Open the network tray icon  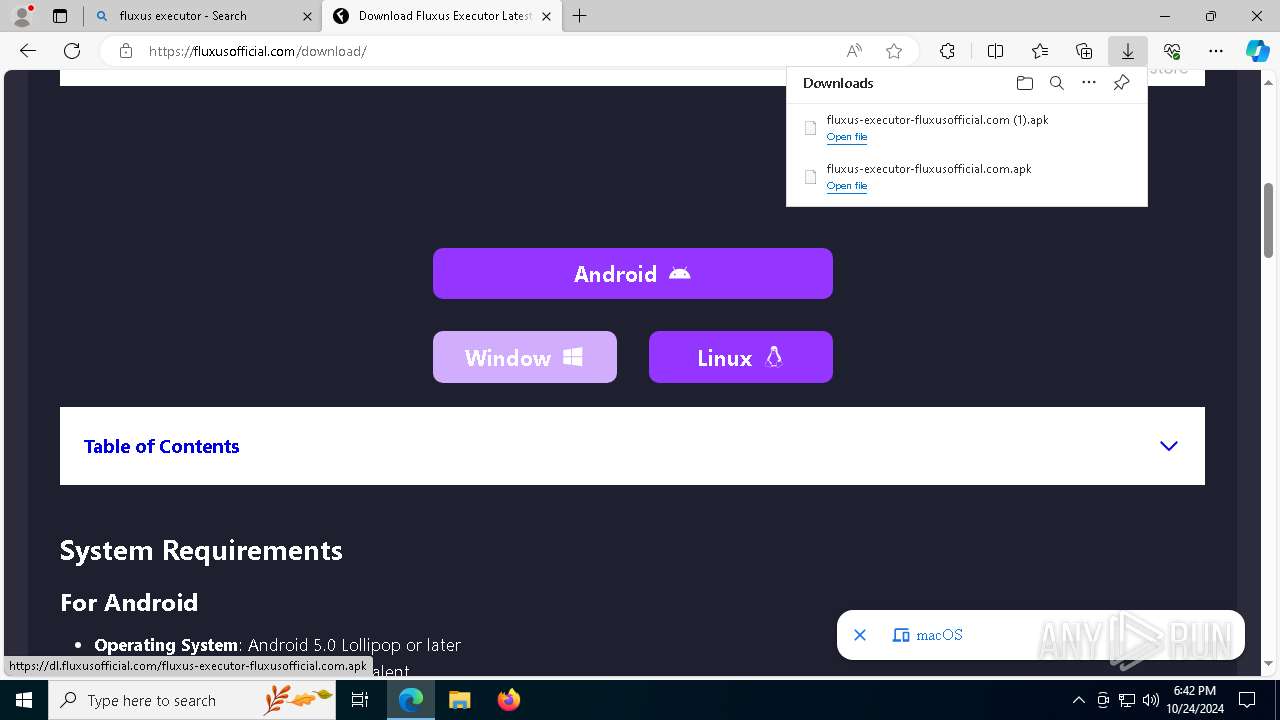pos(1127,700)
